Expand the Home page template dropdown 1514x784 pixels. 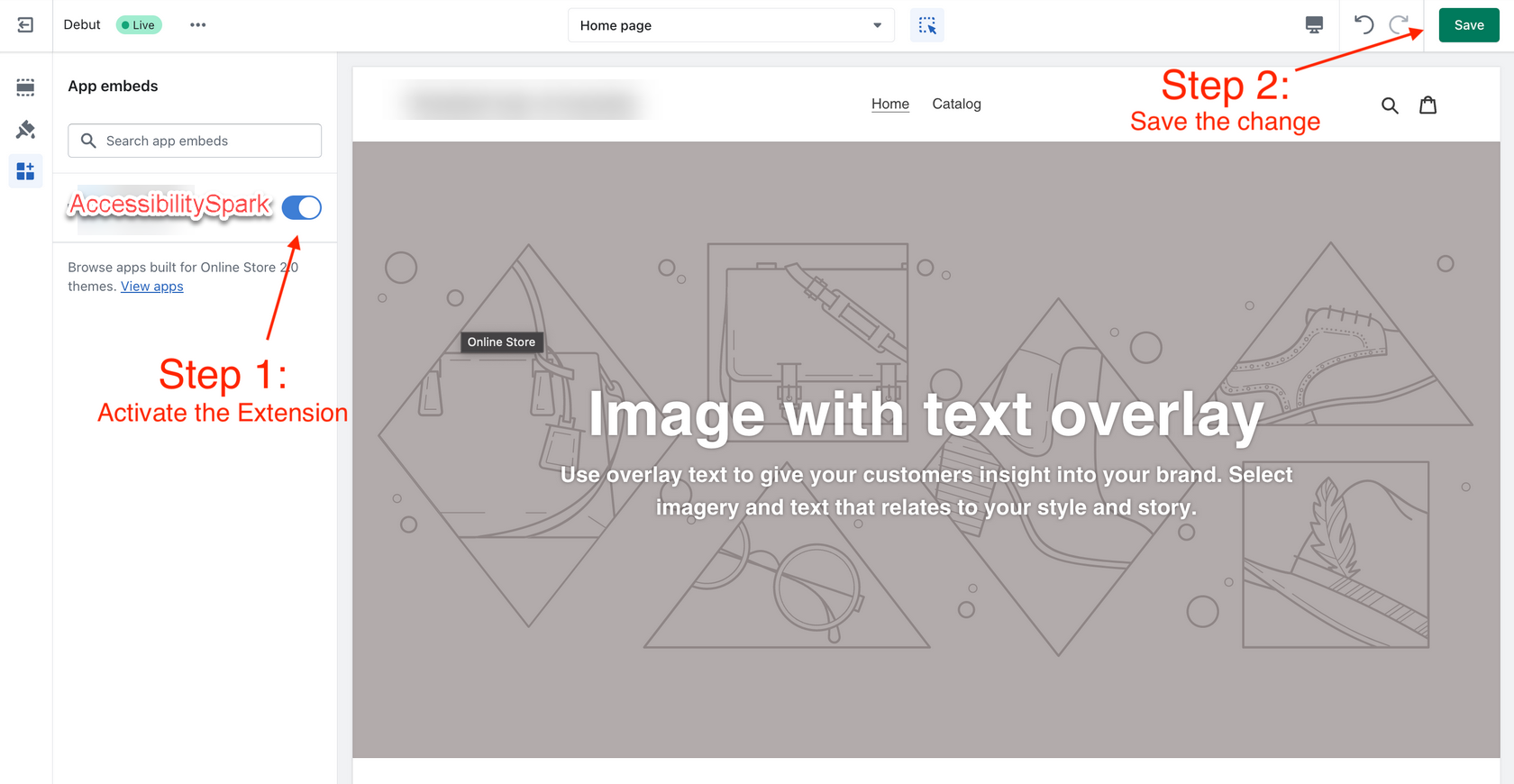click(x=731, y=25)
